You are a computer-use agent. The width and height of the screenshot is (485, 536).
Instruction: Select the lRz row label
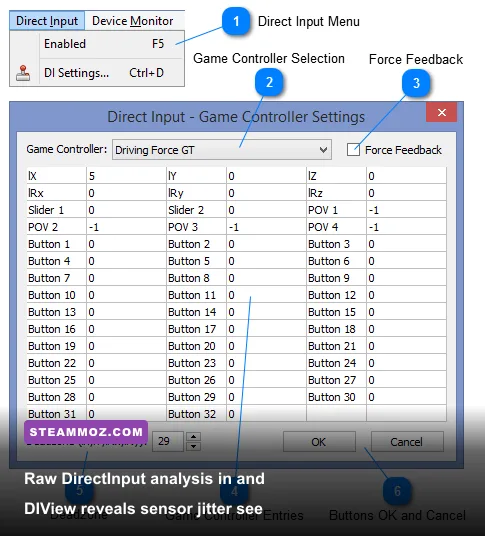pyautogui.click(x=336, y=193)
